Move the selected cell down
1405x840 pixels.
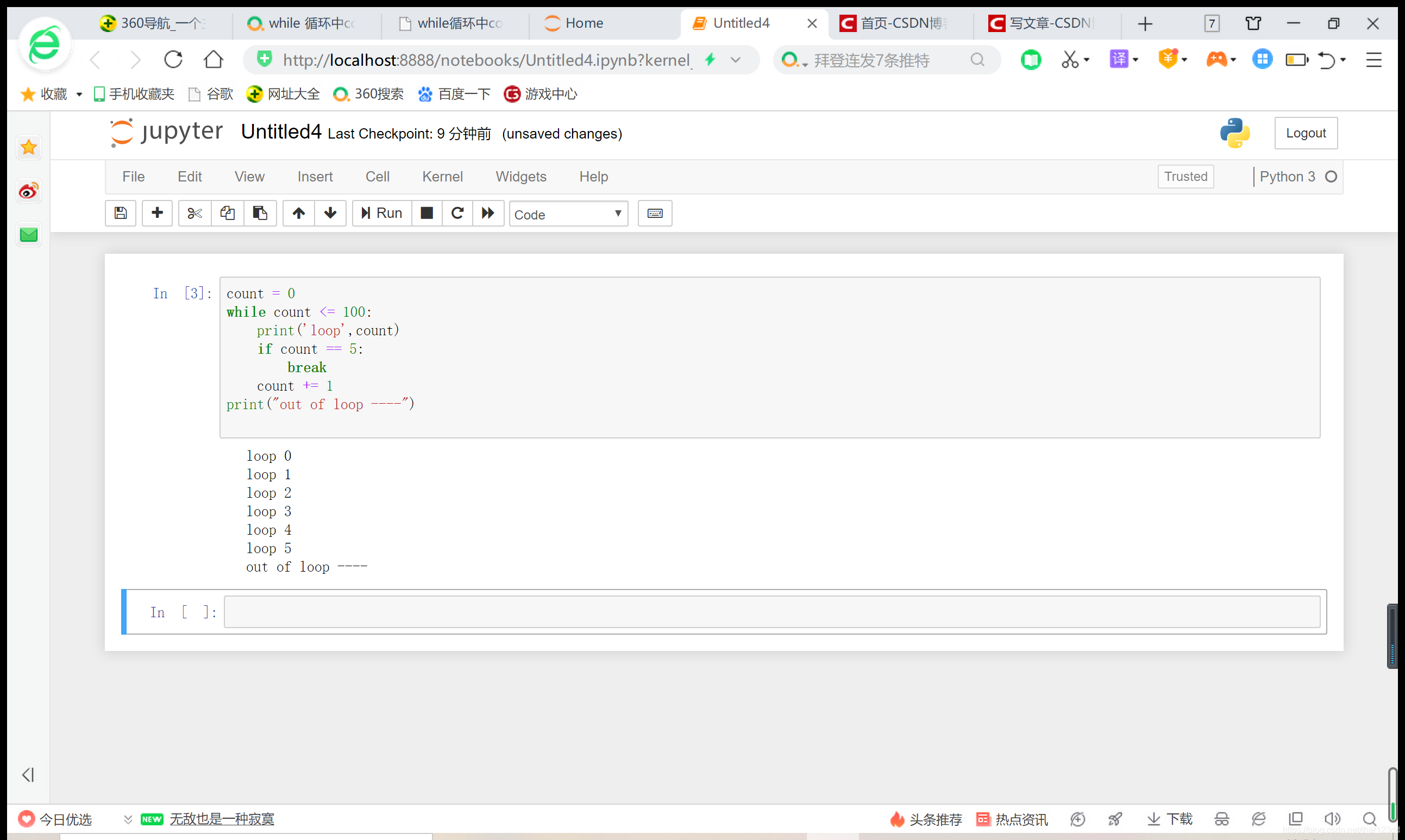(330, 214)
